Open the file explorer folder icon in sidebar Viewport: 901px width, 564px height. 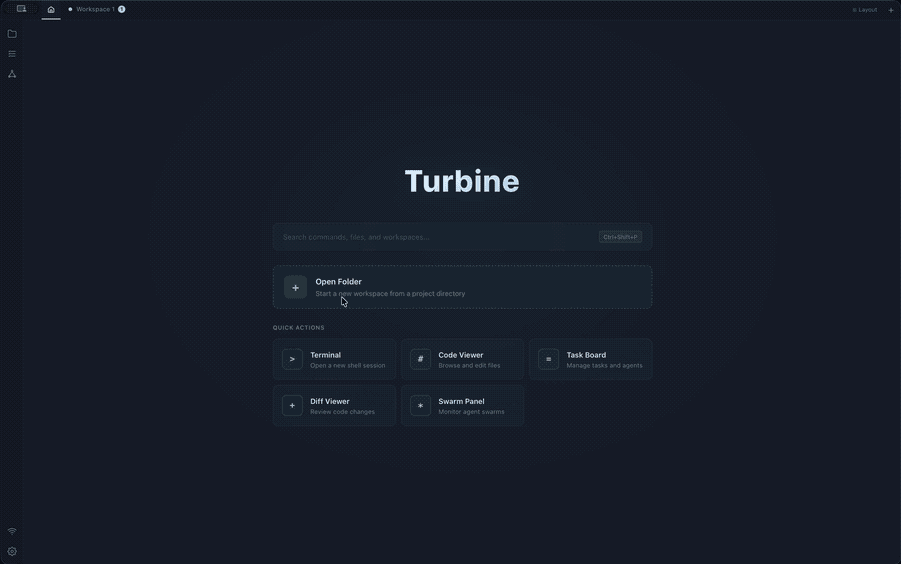tap(12, 34)
